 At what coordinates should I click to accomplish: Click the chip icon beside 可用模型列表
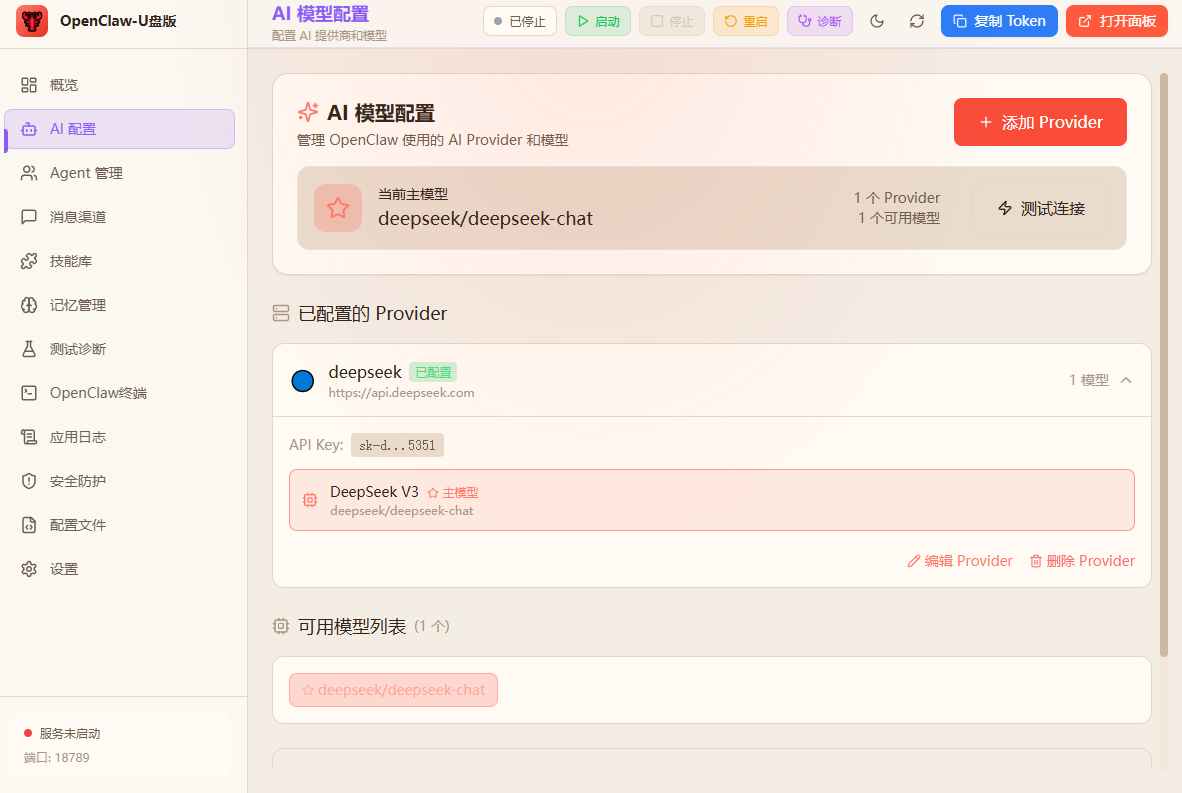281,626
